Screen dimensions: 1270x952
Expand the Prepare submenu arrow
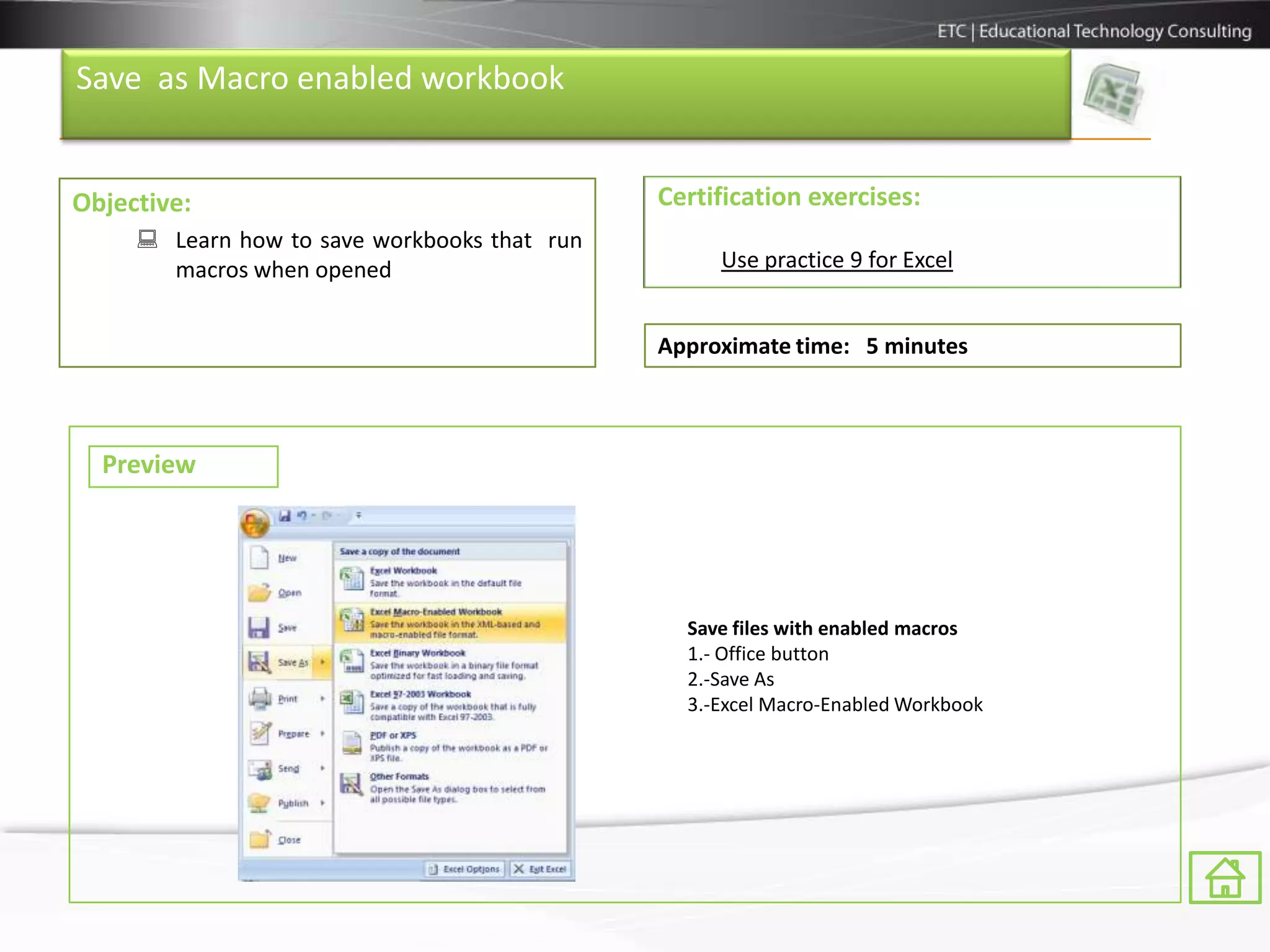[322, 733]
